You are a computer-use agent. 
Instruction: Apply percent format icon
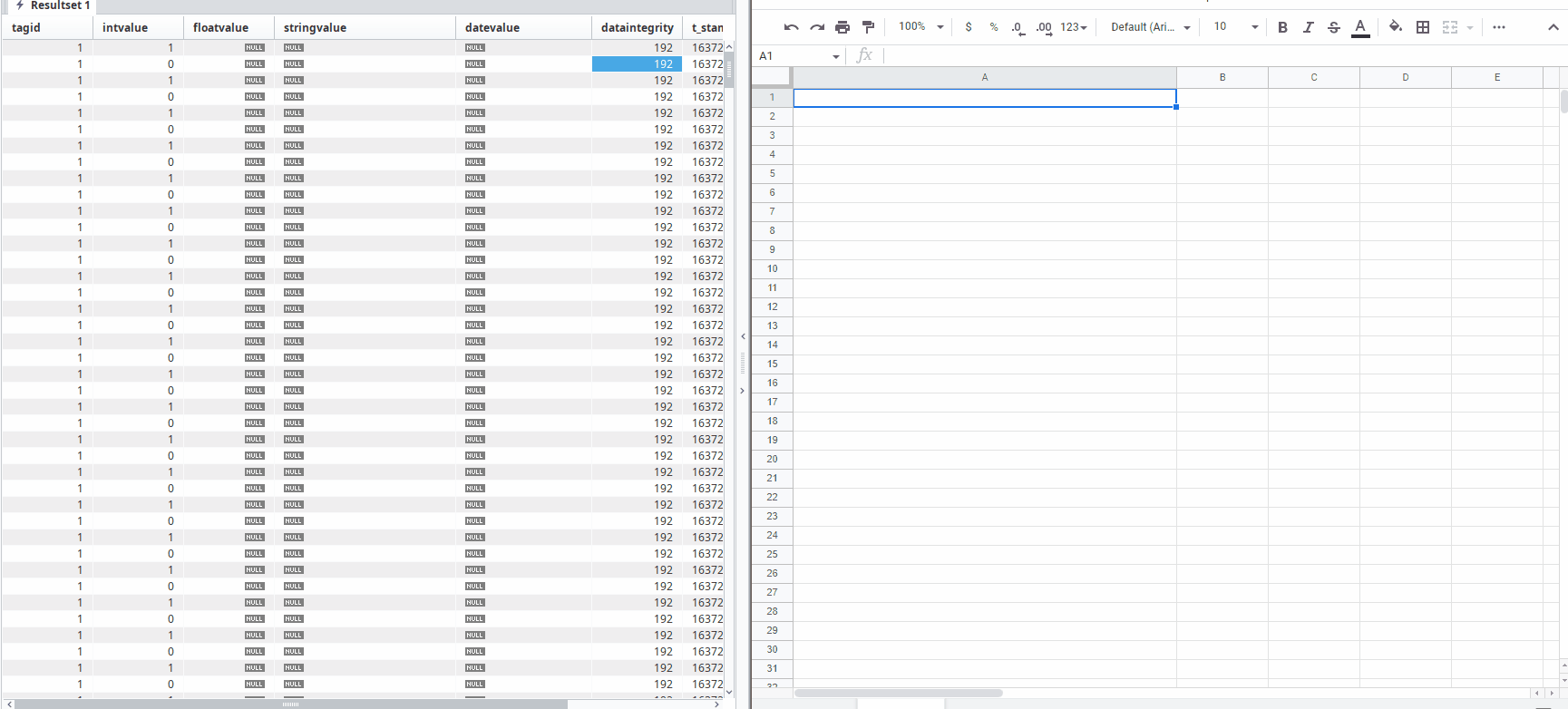point(994,27)
